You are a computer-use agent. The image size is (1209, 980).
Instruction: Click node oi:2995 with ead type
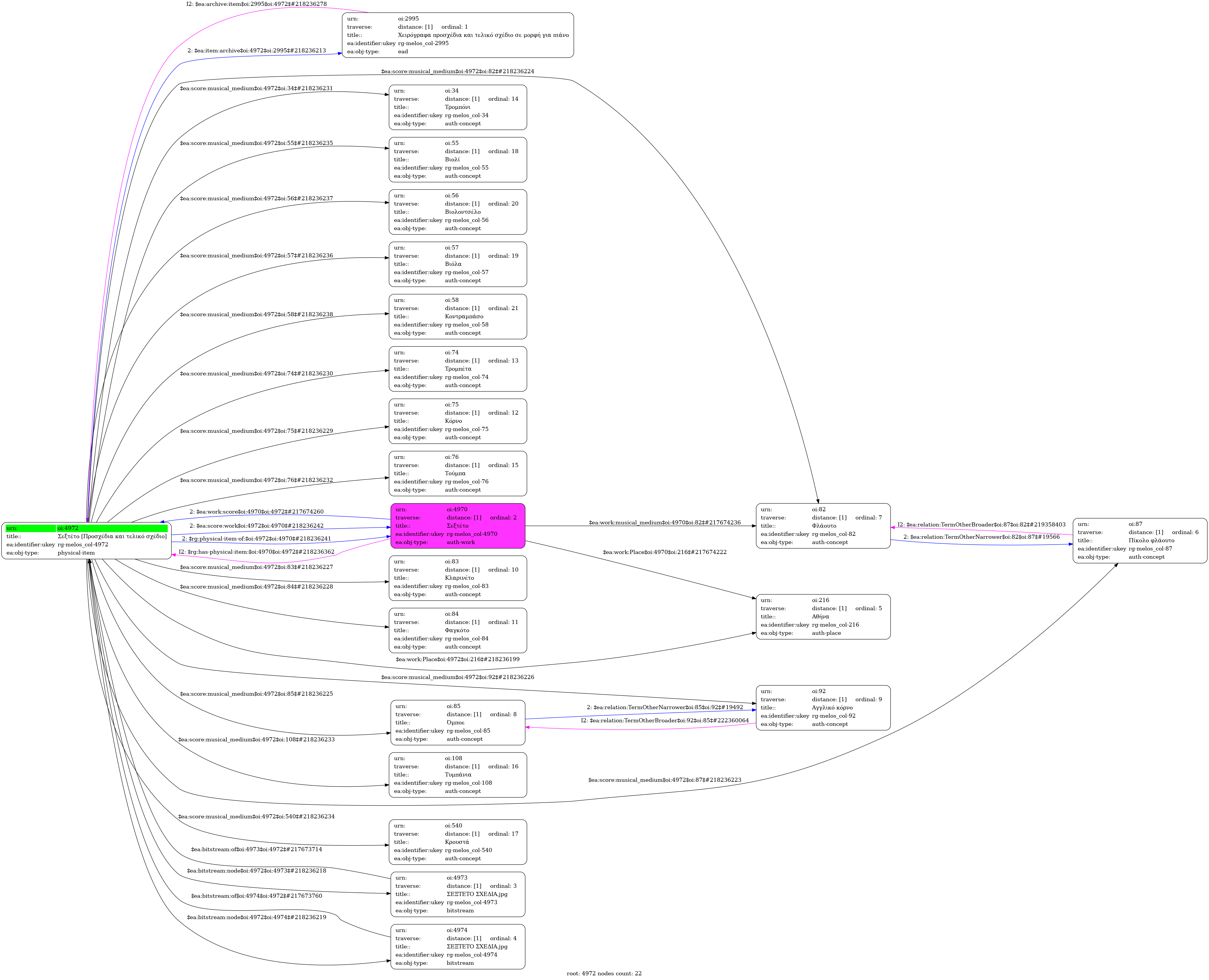click(457, 35)
